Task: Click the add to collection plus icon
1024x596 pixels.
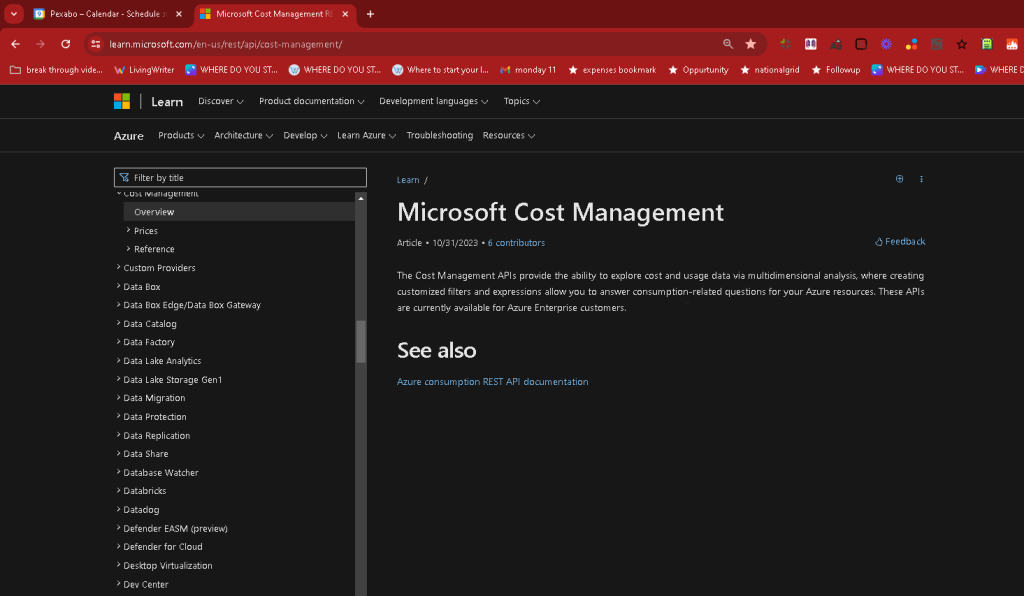Action: 899,179
